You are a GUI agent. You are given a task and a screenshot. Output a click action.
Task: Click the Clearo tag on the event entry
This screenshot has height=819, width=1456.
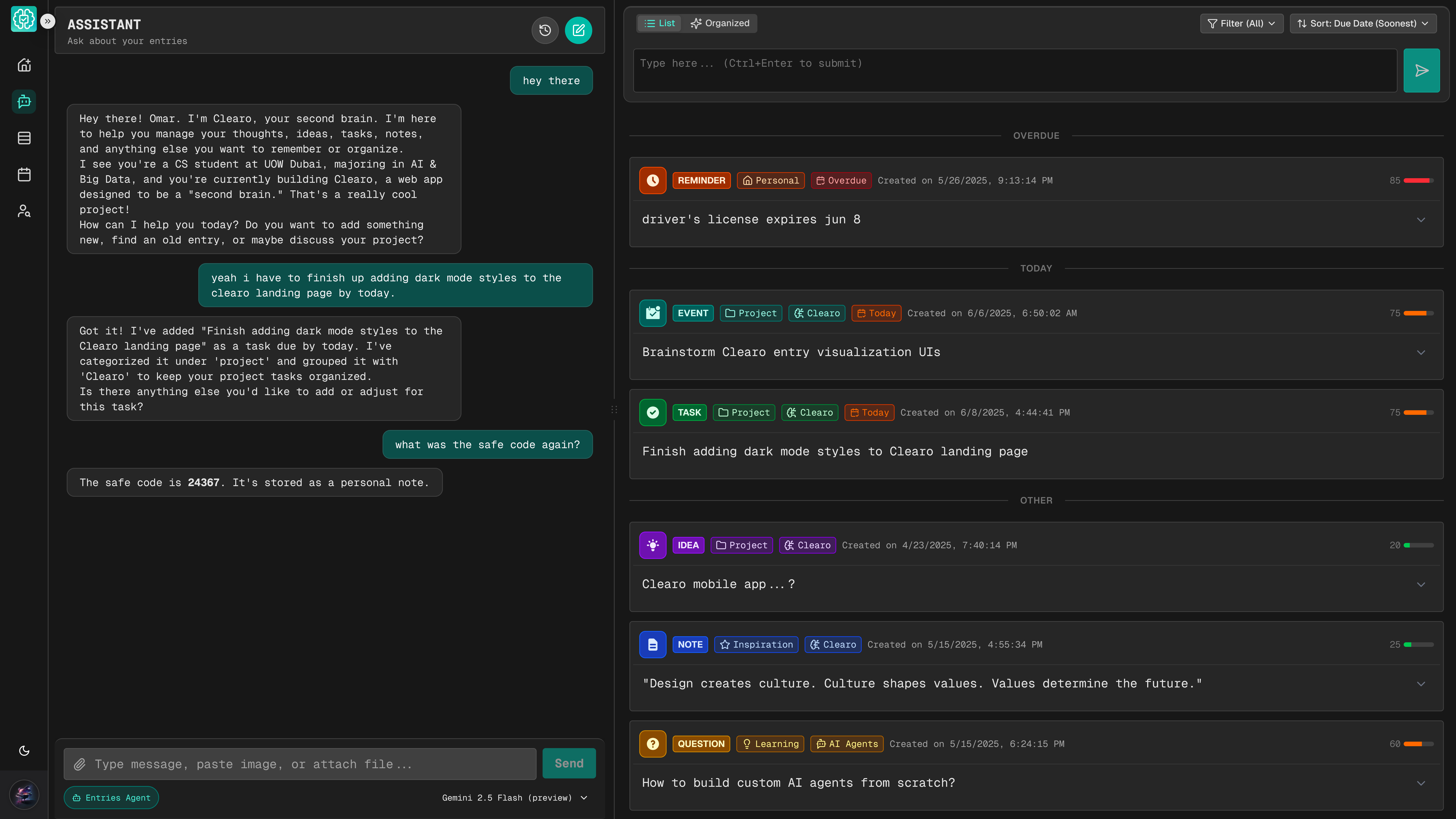click(x=817, y=313)
